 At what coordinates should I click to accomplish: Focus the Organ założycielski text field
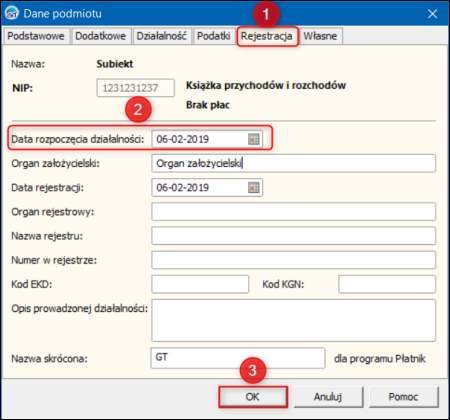pyautogui.click(x=293, y=163)
